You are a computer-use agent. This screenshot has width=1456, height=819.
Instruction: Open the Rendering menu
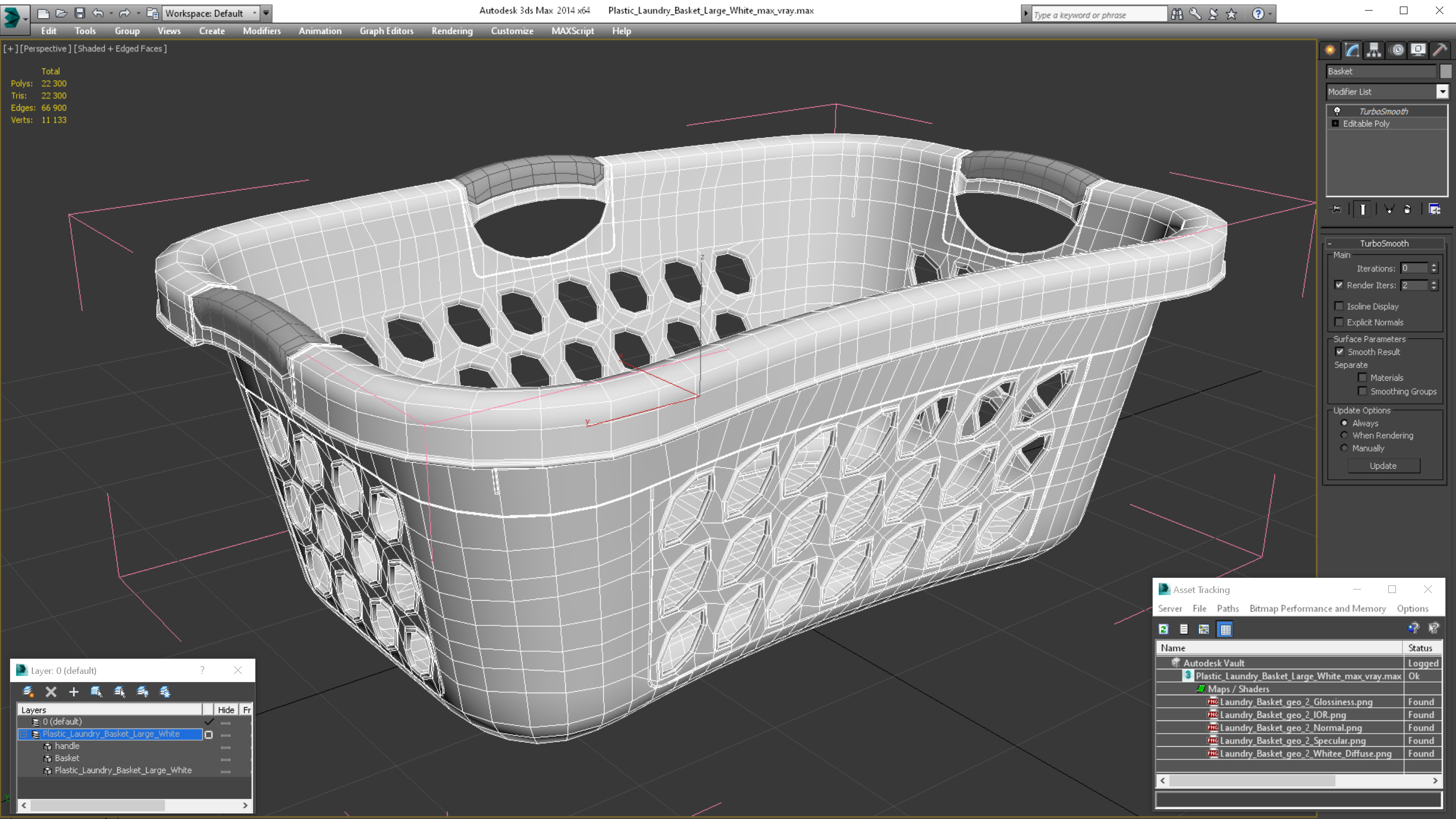(x=451, y=31)
